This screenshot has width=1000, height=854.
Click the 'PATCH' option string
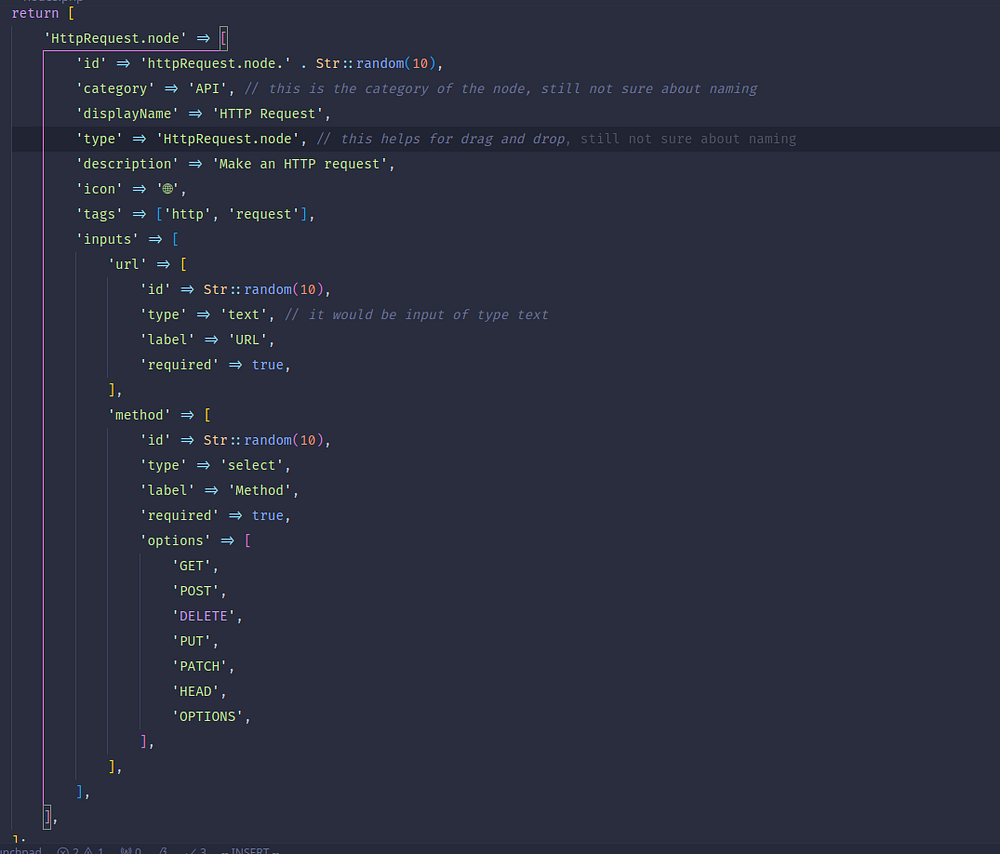click(x=200, y=666)
